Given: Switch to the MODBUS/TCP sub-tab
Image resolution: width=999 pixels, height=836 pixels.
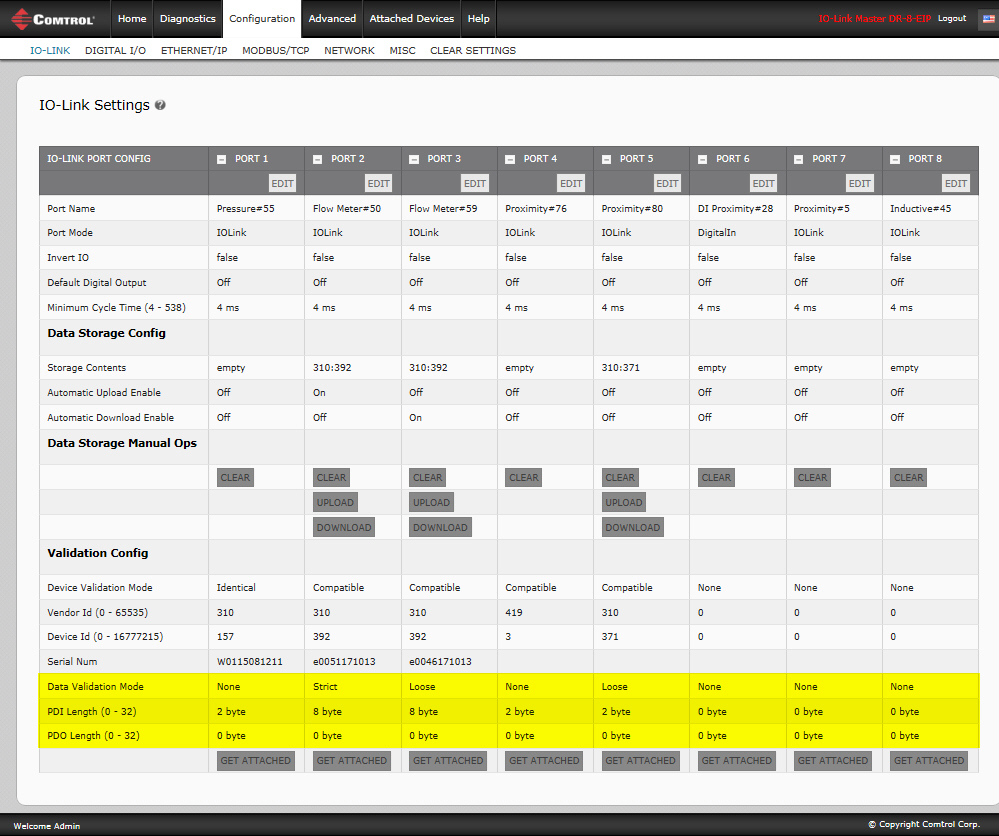Looking at the screenshot, I should pyautogui.click(x=275, y=50).
